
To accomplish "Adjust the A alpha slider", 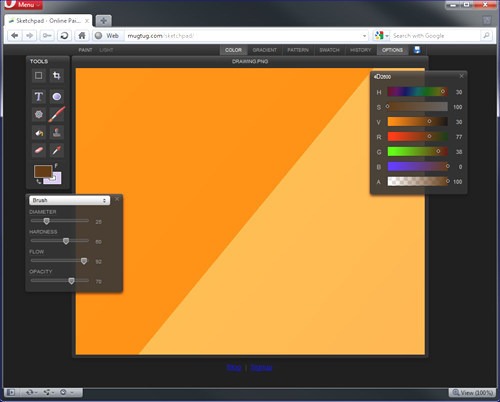I will (x=417, y=181).
